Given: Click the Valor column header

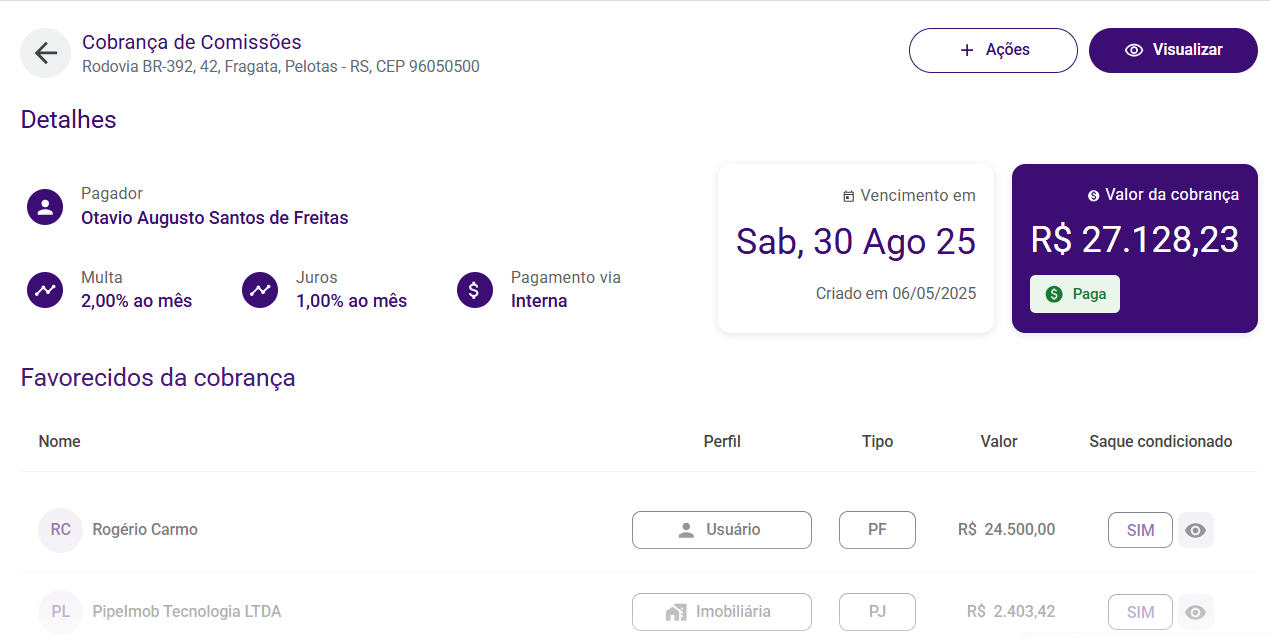Looking at the screenshot, I should tap(998, 441).
